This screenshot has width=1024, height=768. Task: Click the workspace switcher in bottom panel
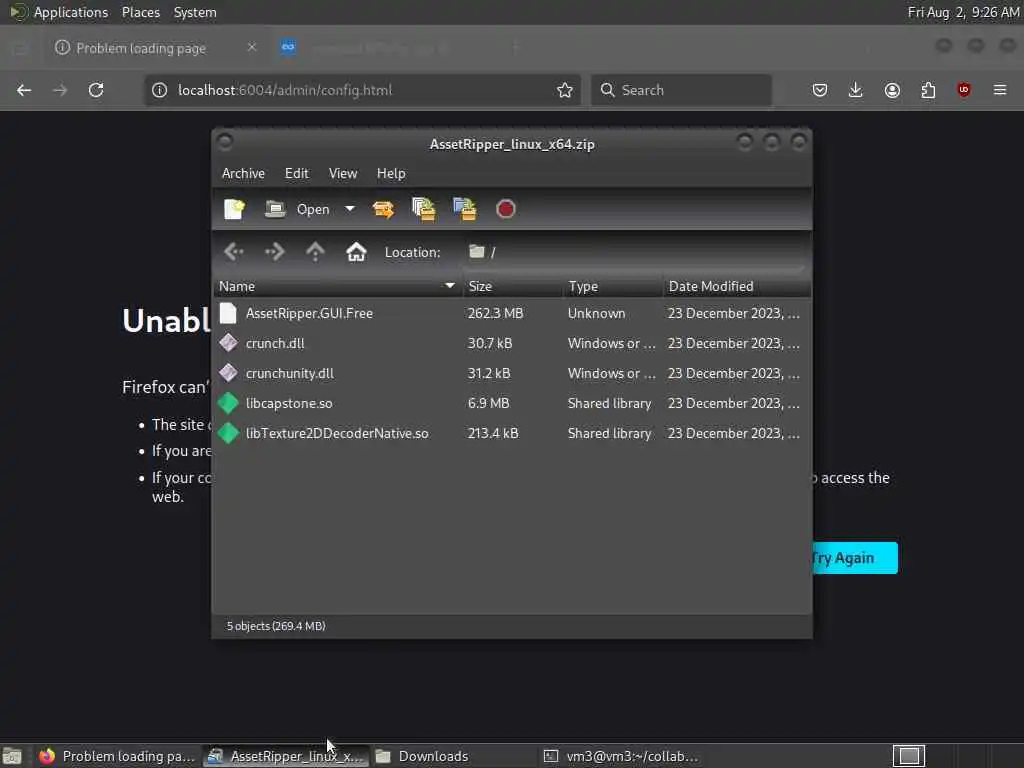[908, 756]
